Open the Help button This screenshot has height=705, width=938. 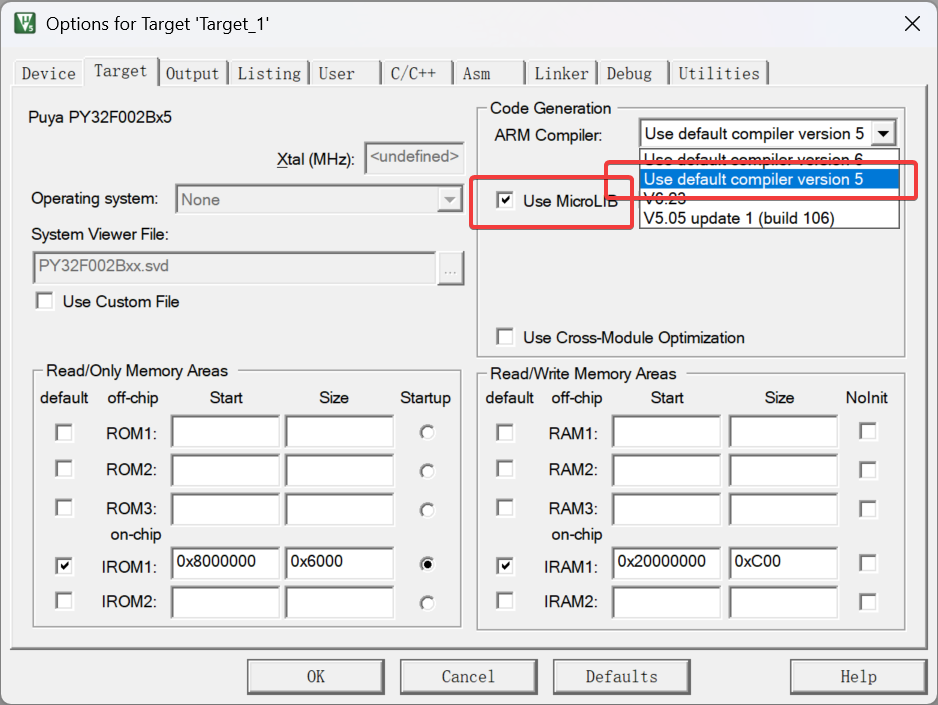pos(858,676)
